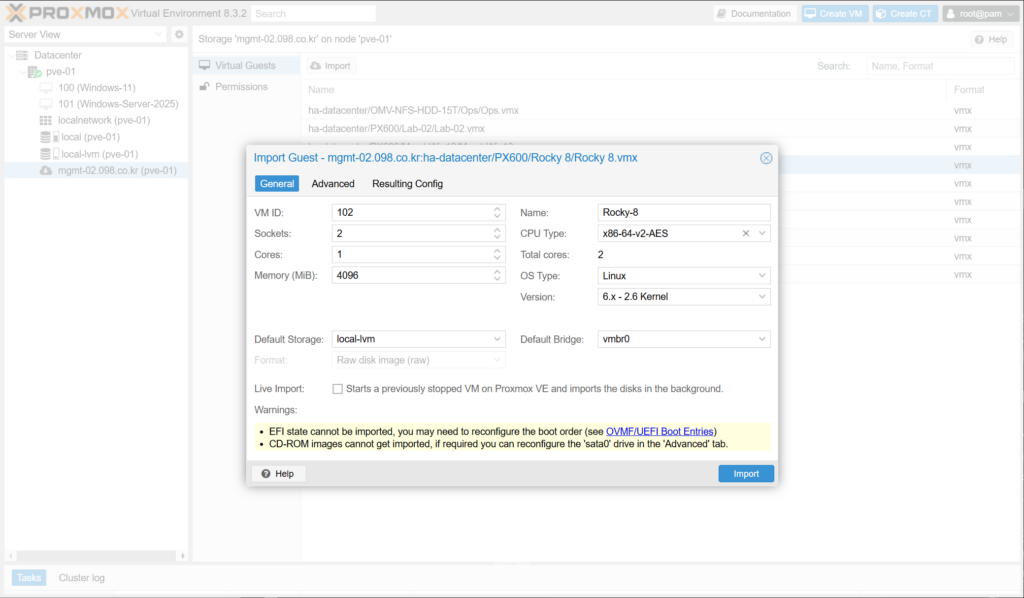Adjust the VM ID spinner arrows
This screenshot has height=598, width=1024.
[497, 212]
